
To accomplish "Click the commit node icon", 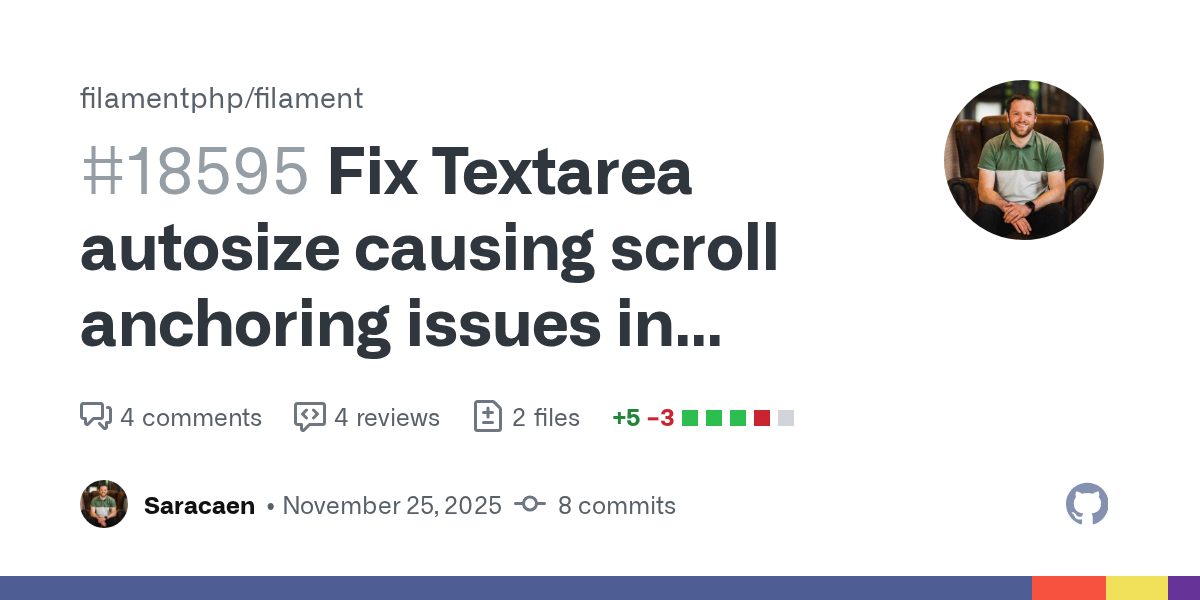I will point(529,504).
